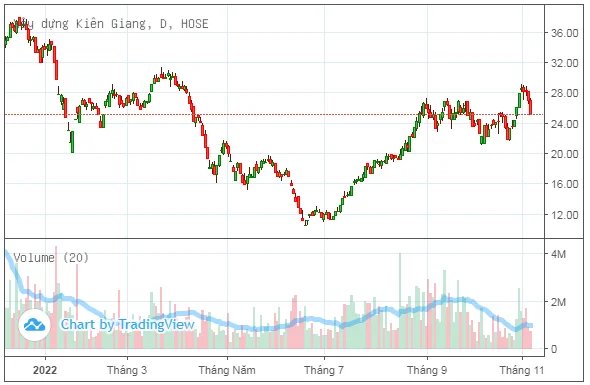590x385 pixels.
Task: Click the 2M volume scale label
Action: point(558,302)
